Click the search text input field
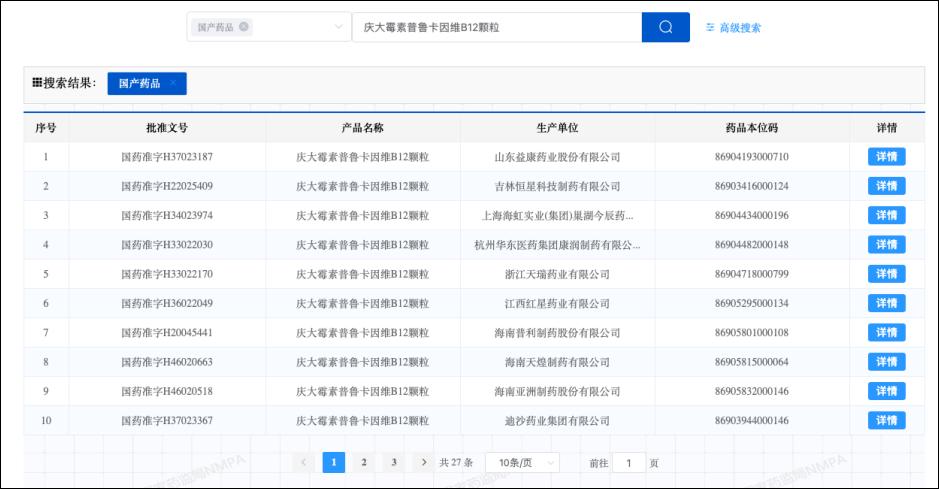The height and width of the screenshot is (489, 939). coord(496,27)
